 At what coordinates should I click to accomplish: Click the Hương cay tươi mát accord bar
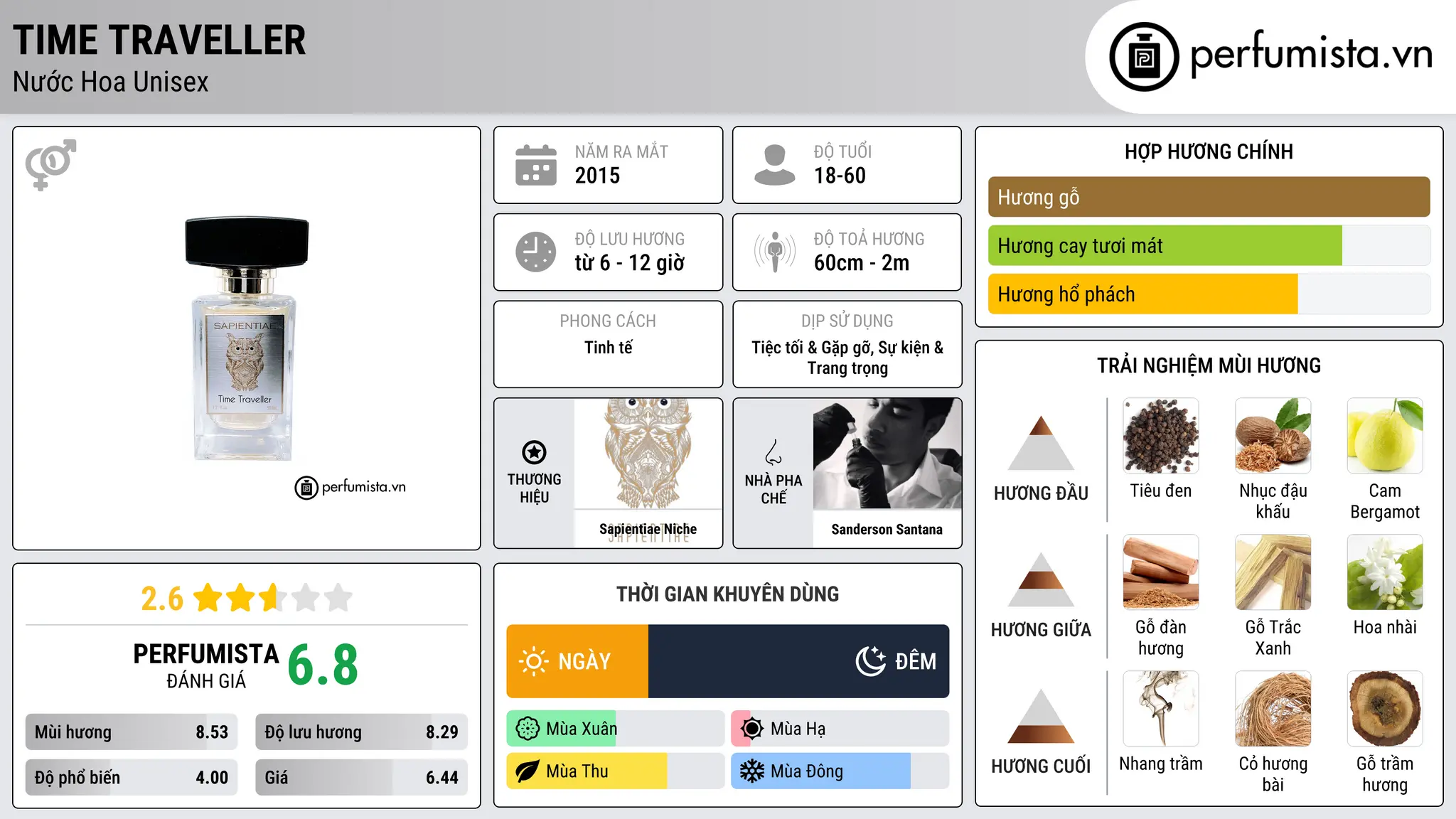coord(1209,246)
